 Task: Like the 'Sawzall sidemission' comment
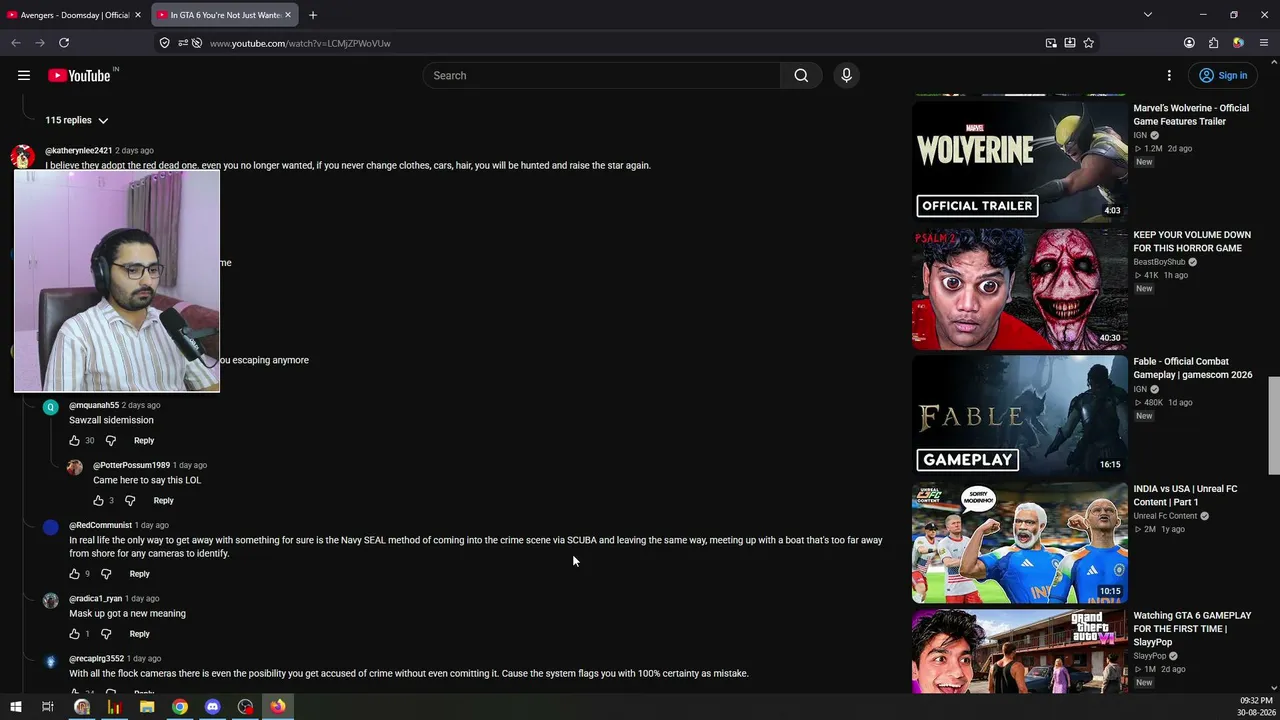(74, 440)
